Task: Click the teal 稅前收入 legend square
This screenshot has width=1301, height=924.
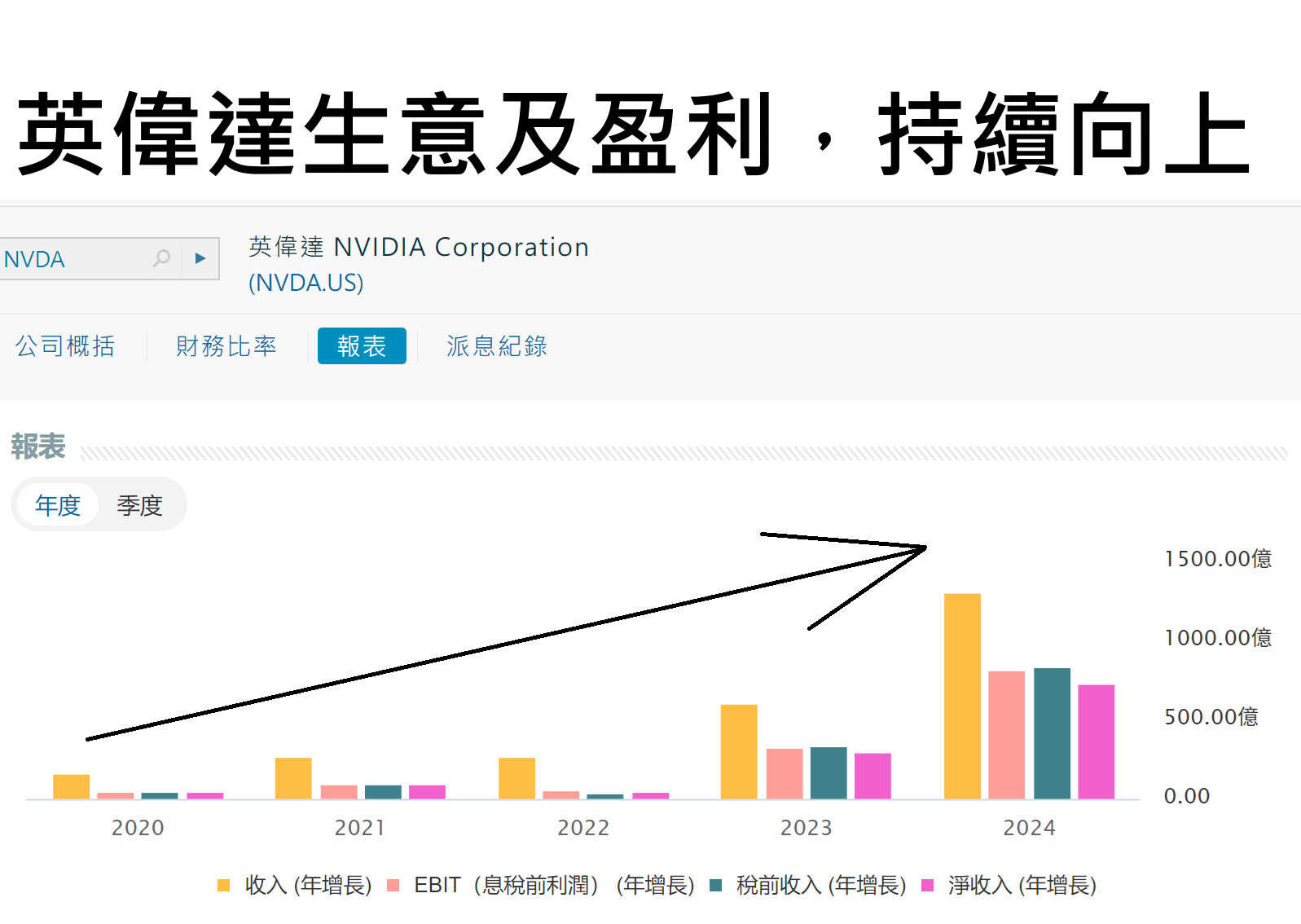Action: (x=716, y=885)
